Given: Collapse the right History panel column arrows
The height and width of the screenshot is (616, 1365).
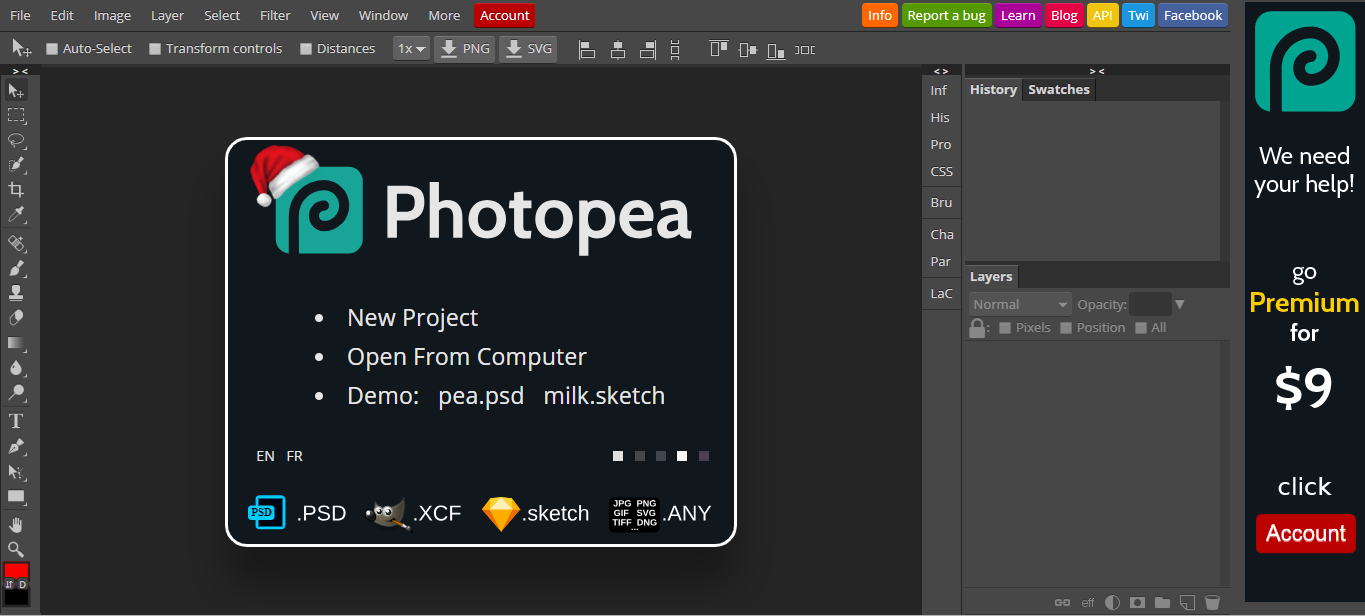Looking at the screenshot, I should coord(1097,71).
